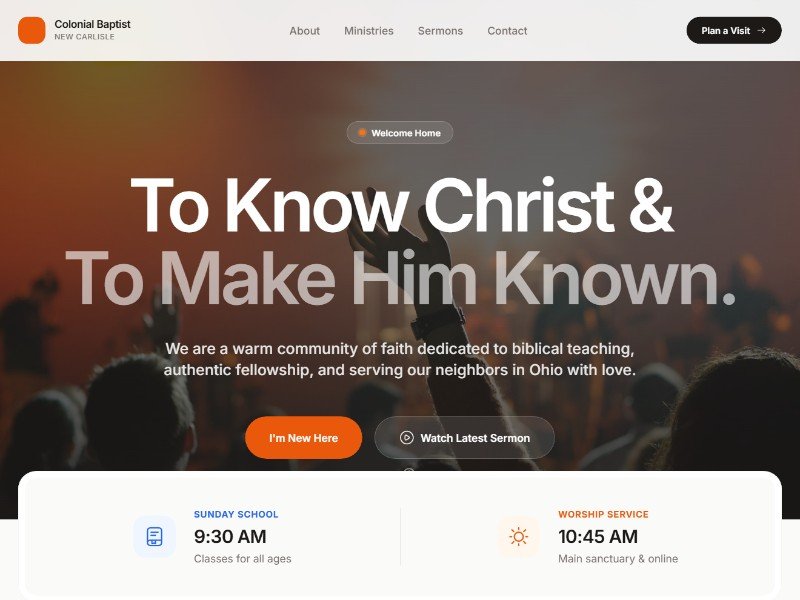Click the orange Colonial Baptist logo icon
800x600 pixels.
[x=32, y=30]
